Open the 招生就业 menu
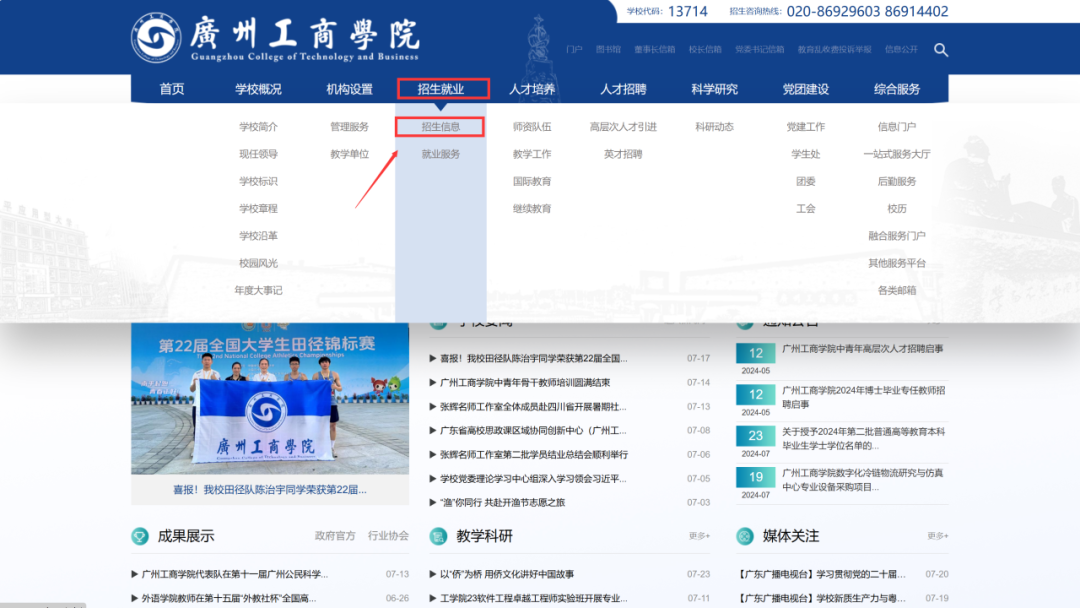Image resolution: width=1080 pixels, height=608 pixels. tap(443, 88)
